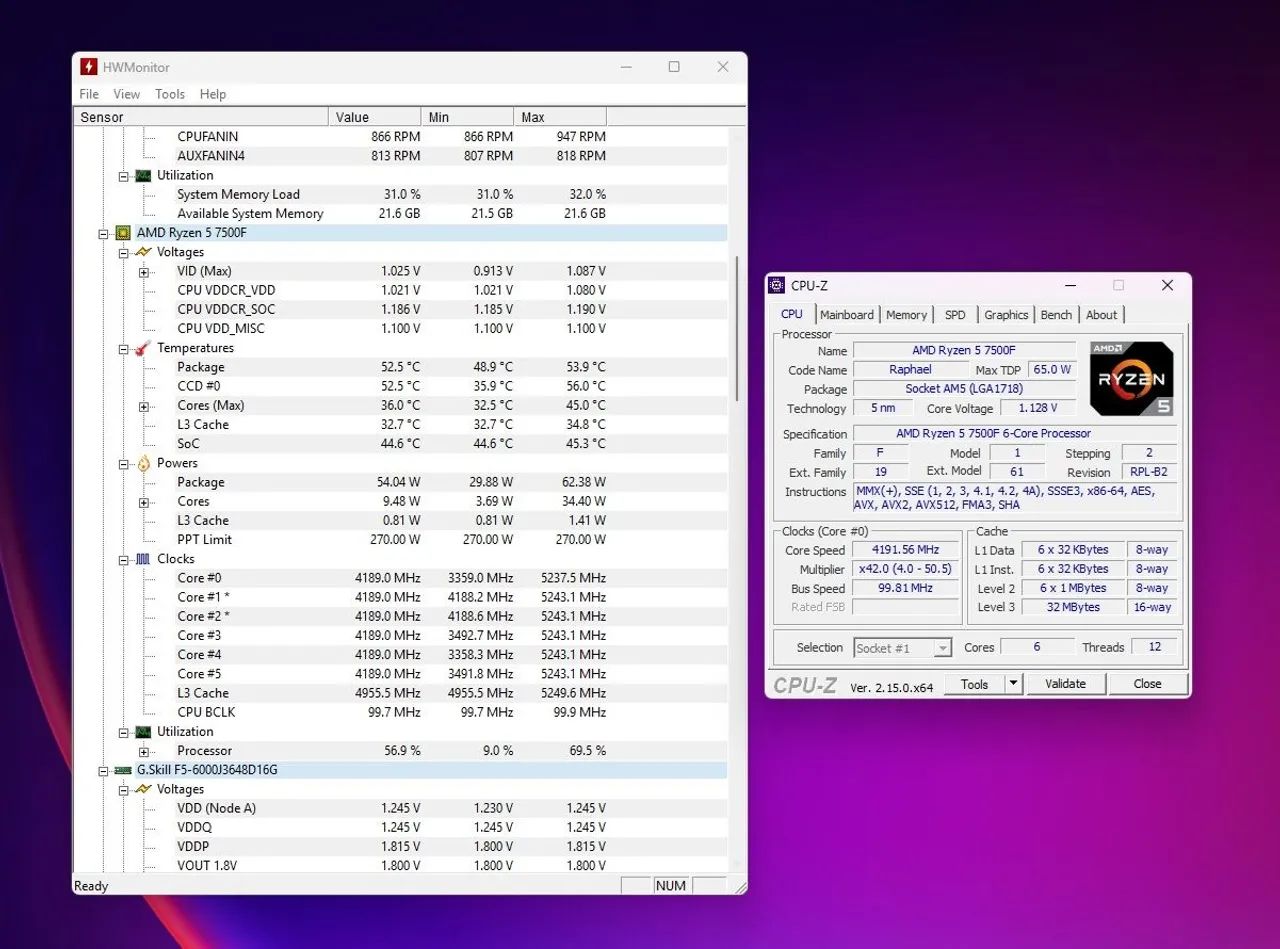Image resolution: width=1280 pixels, height=949 pixels.
Task: Select the Available System Memory row
Action: click(x=401, y=214)
